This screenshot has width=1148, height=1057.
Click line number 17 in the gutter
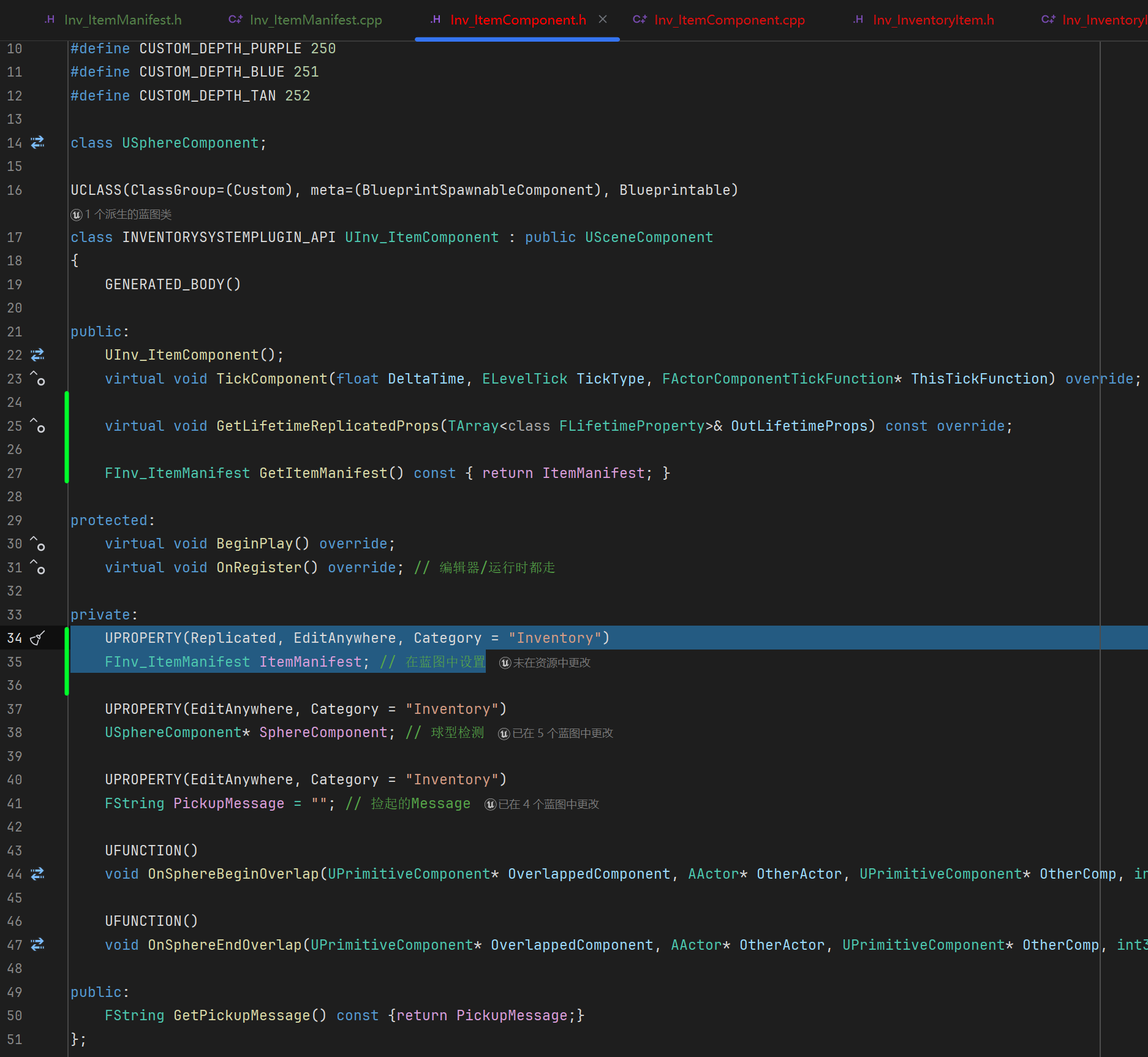[15, 237]
